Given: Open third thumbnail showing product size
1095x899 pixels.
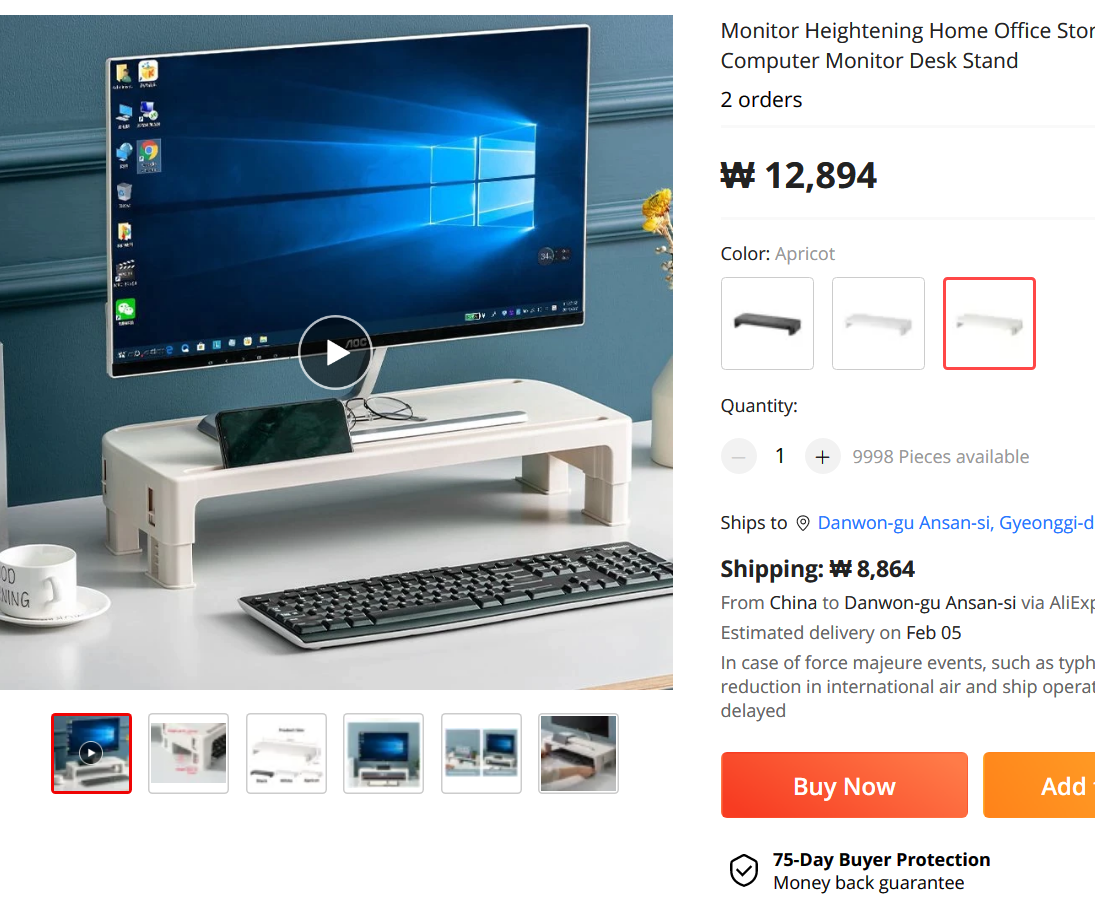Looking at the screenshot, I should [286, 754].
